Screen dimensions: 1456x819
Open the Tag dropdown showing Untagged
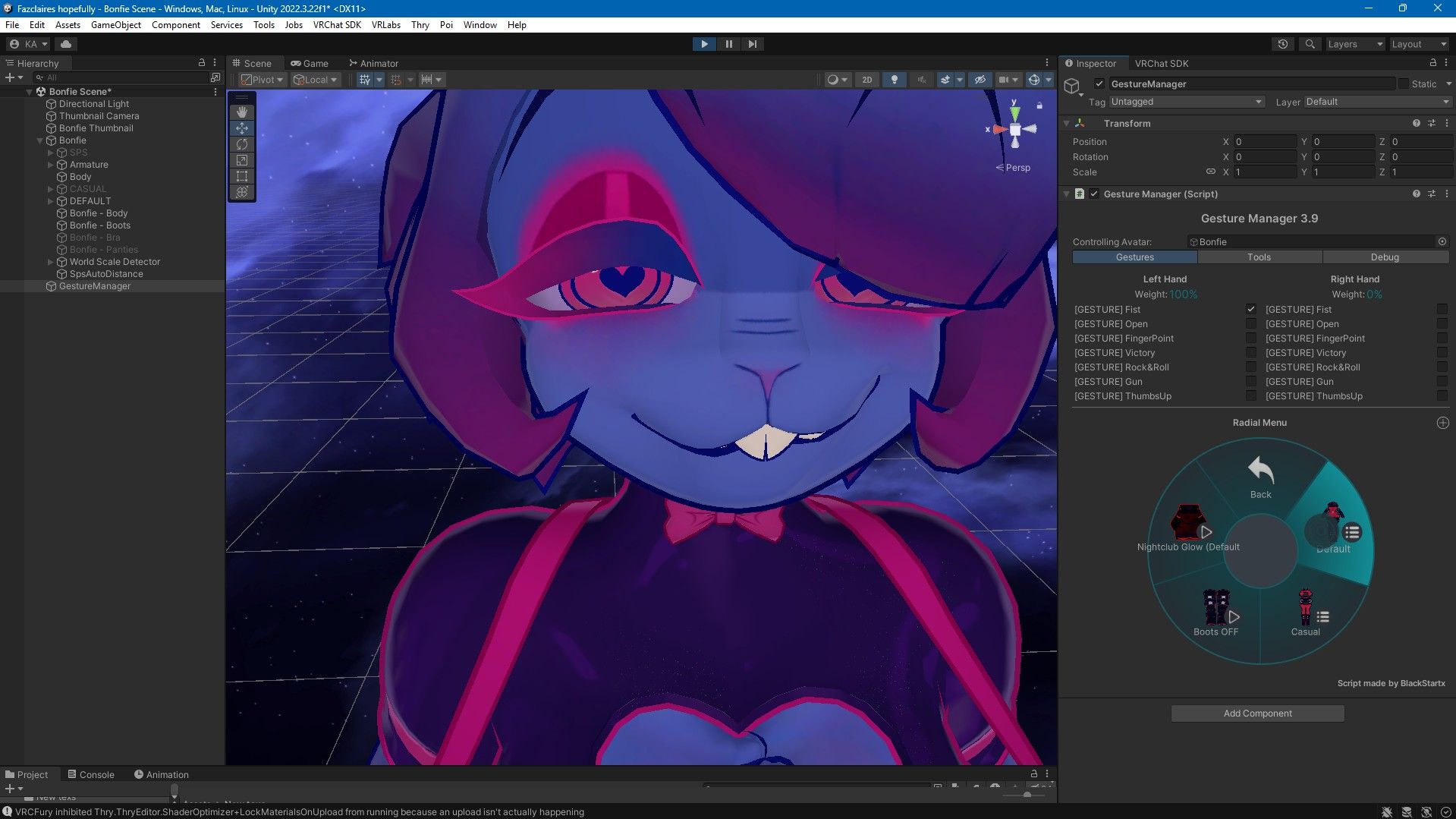tap(1187, 102)
